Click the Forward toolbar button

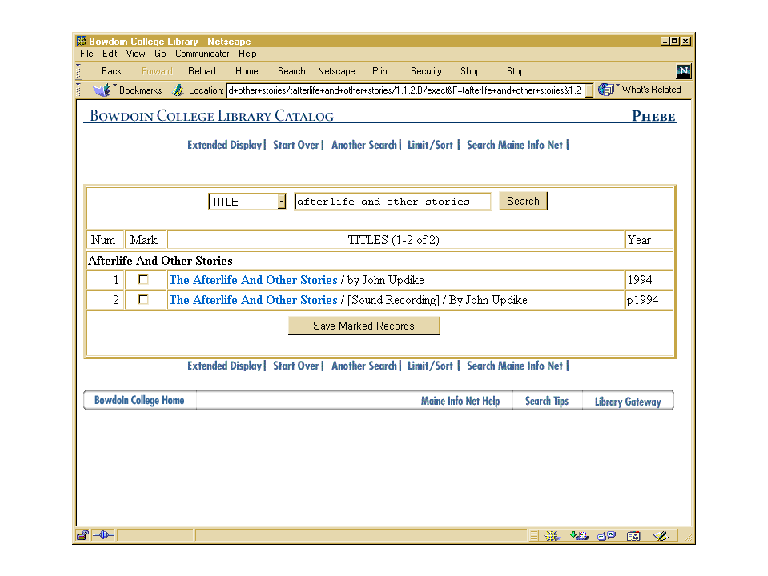pyautogui.click(x=157, y=71)
